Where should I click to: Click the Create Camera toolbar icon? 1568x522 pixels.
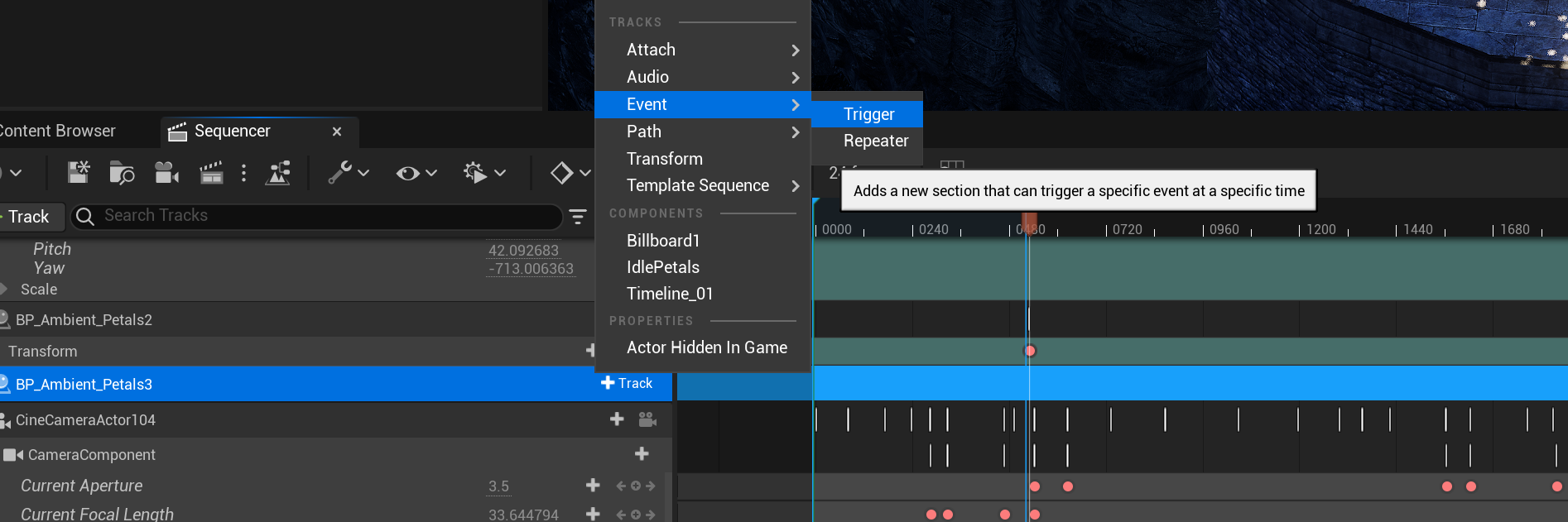click(166, 172)
